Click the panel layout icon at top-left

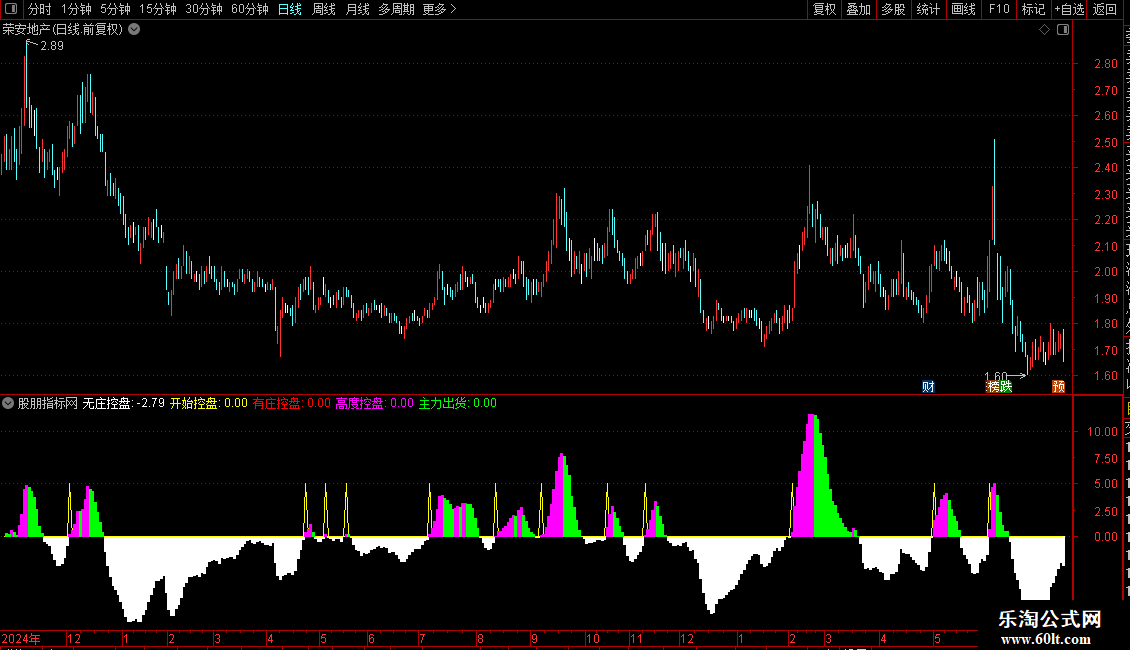pyautogui.click(x=11, y=9)
